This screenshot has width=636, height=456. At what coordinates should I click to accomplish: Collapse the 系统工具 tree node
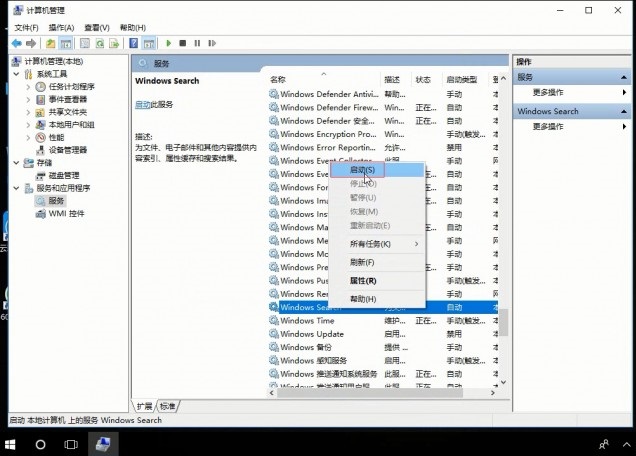click(17, 74)
